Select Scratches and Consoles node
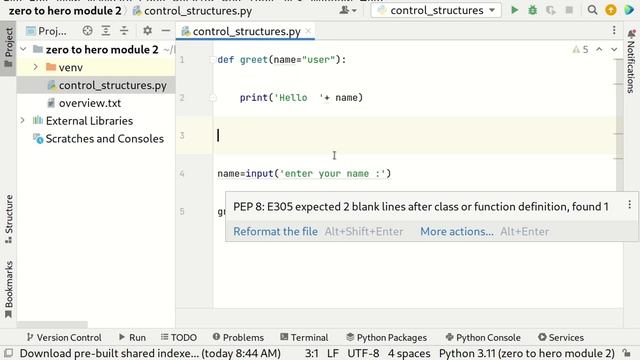This screenshot has height=360, width=640. click(x=104, y=138)
